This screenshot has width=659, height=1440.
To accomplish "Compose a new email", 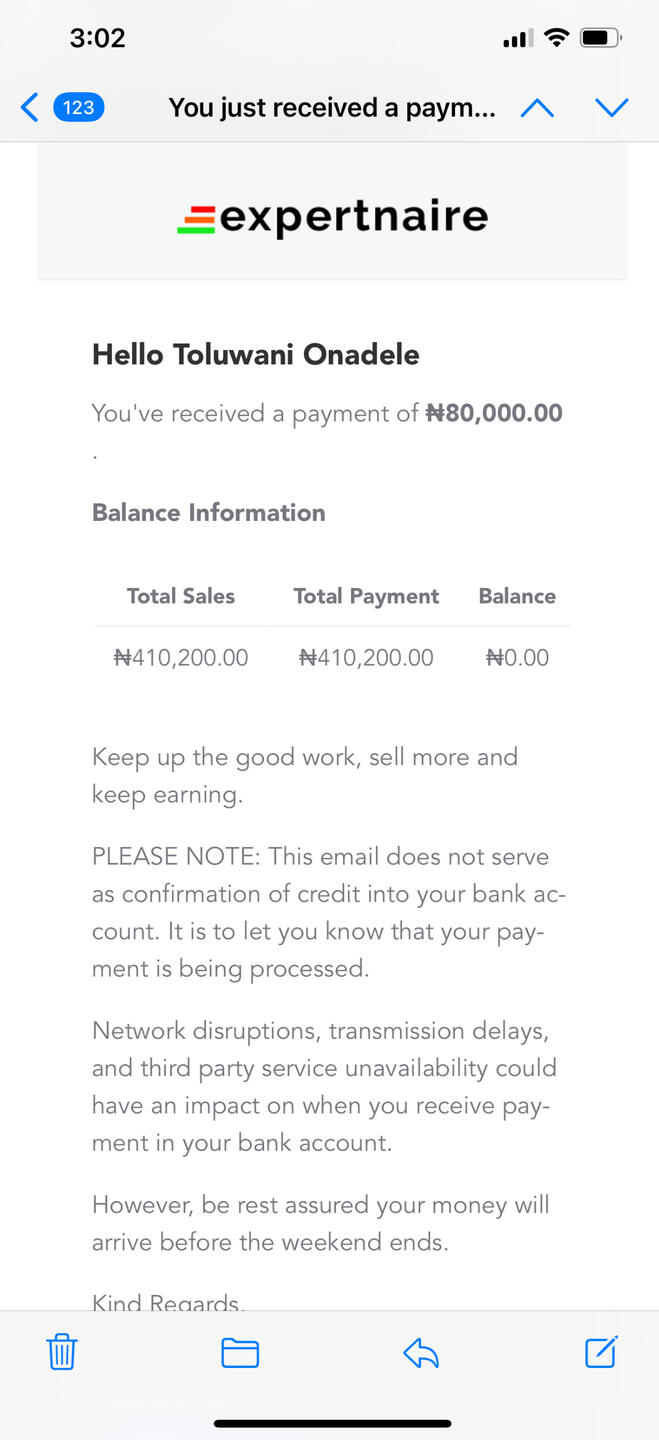I will (601, 1352).
